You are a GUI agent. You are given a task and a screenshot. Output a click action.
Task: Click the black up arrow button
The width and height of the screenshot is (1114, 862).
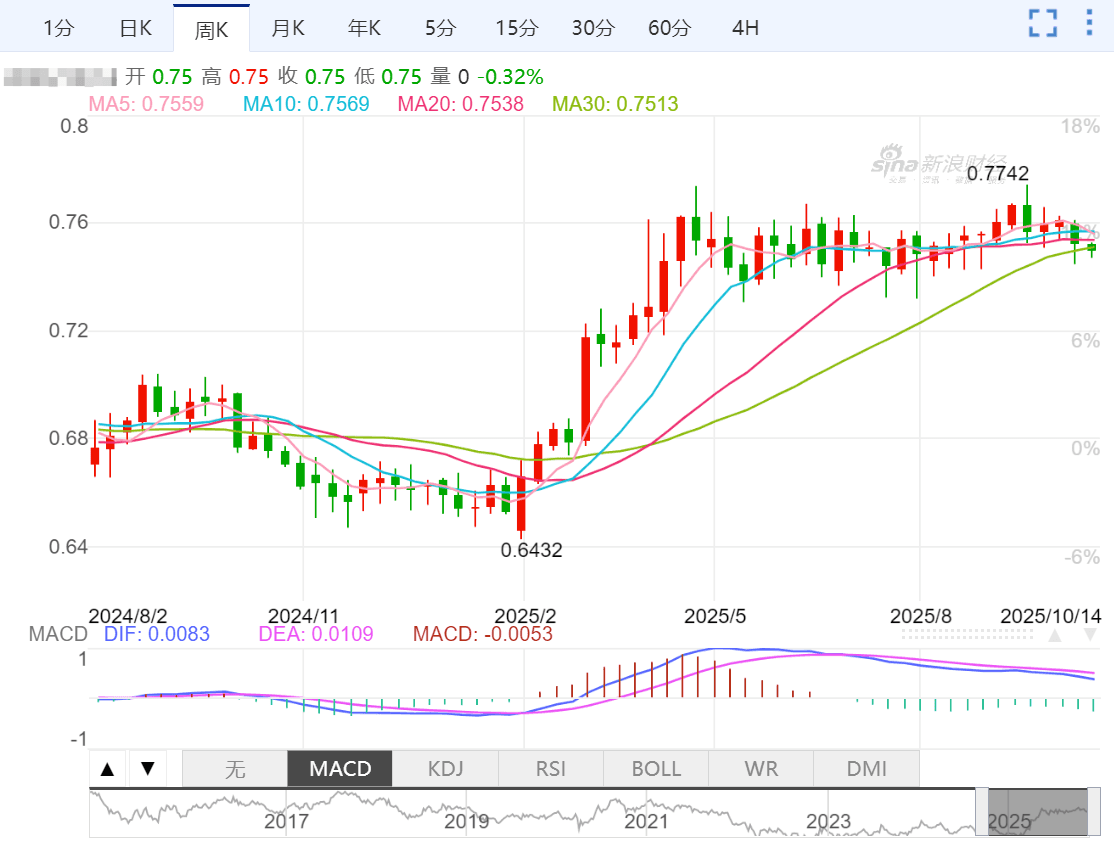(108, 769)
